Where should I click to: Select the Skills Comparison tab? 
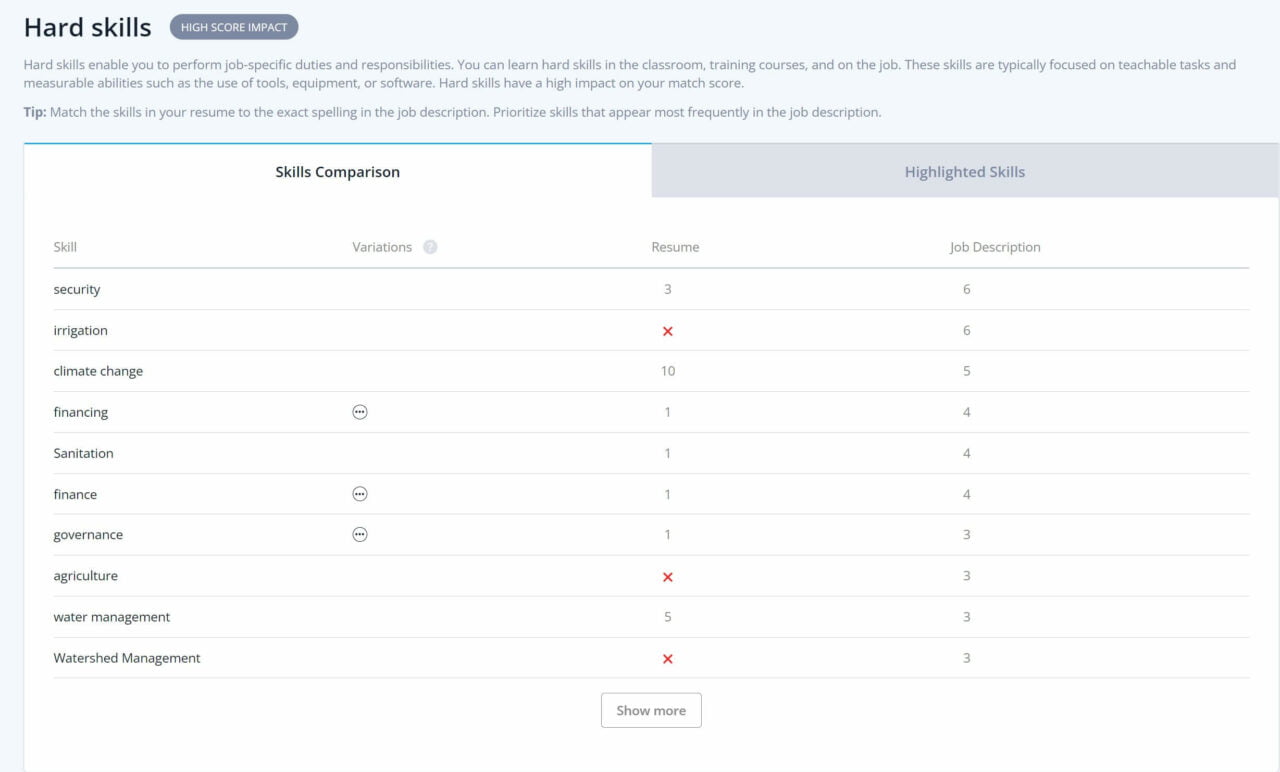[x=338, y=172]
